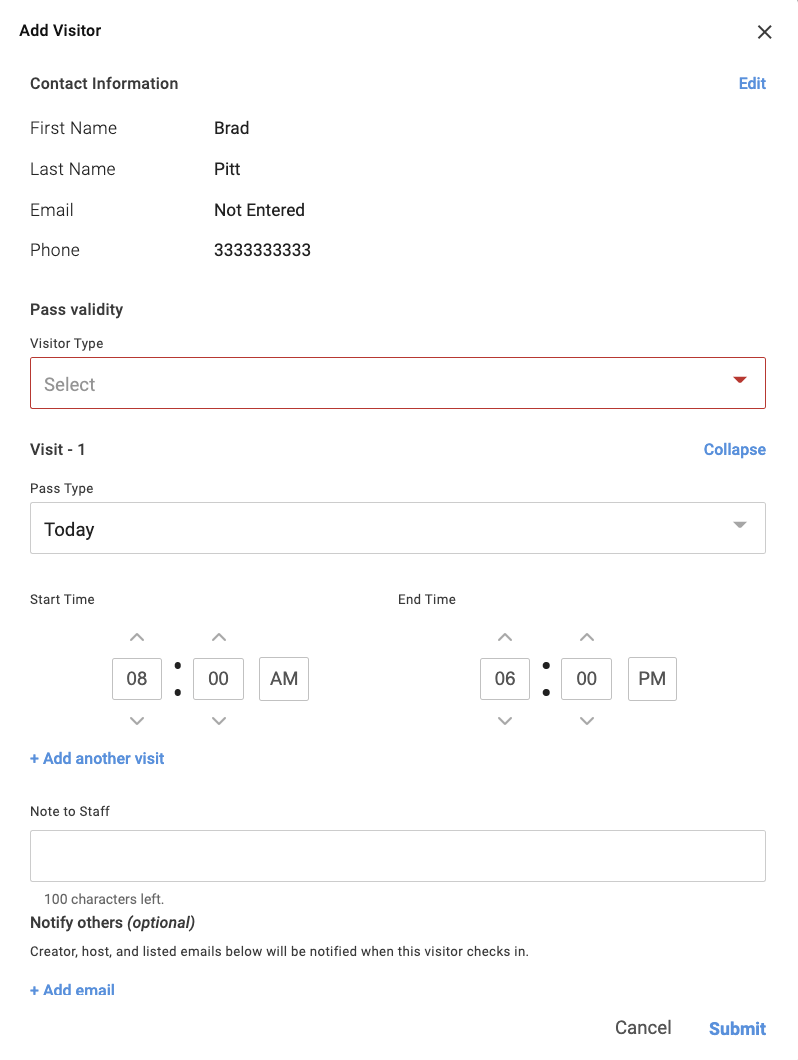Decrease the End Time hour with down arrow

pyautogui.click(x=505, y=721)
